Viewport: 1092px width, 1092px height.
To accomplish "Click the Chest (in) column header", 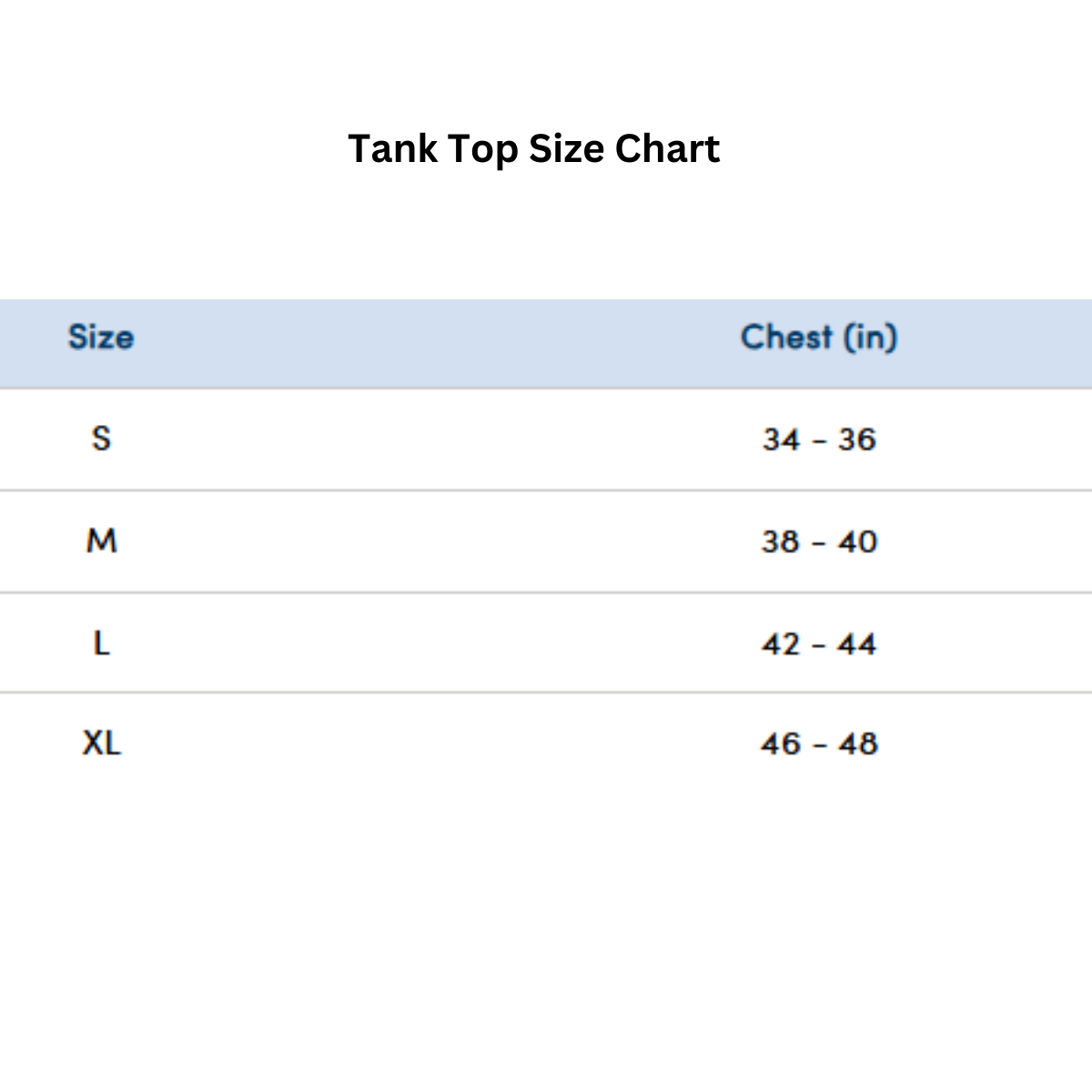I will point(819,338).
